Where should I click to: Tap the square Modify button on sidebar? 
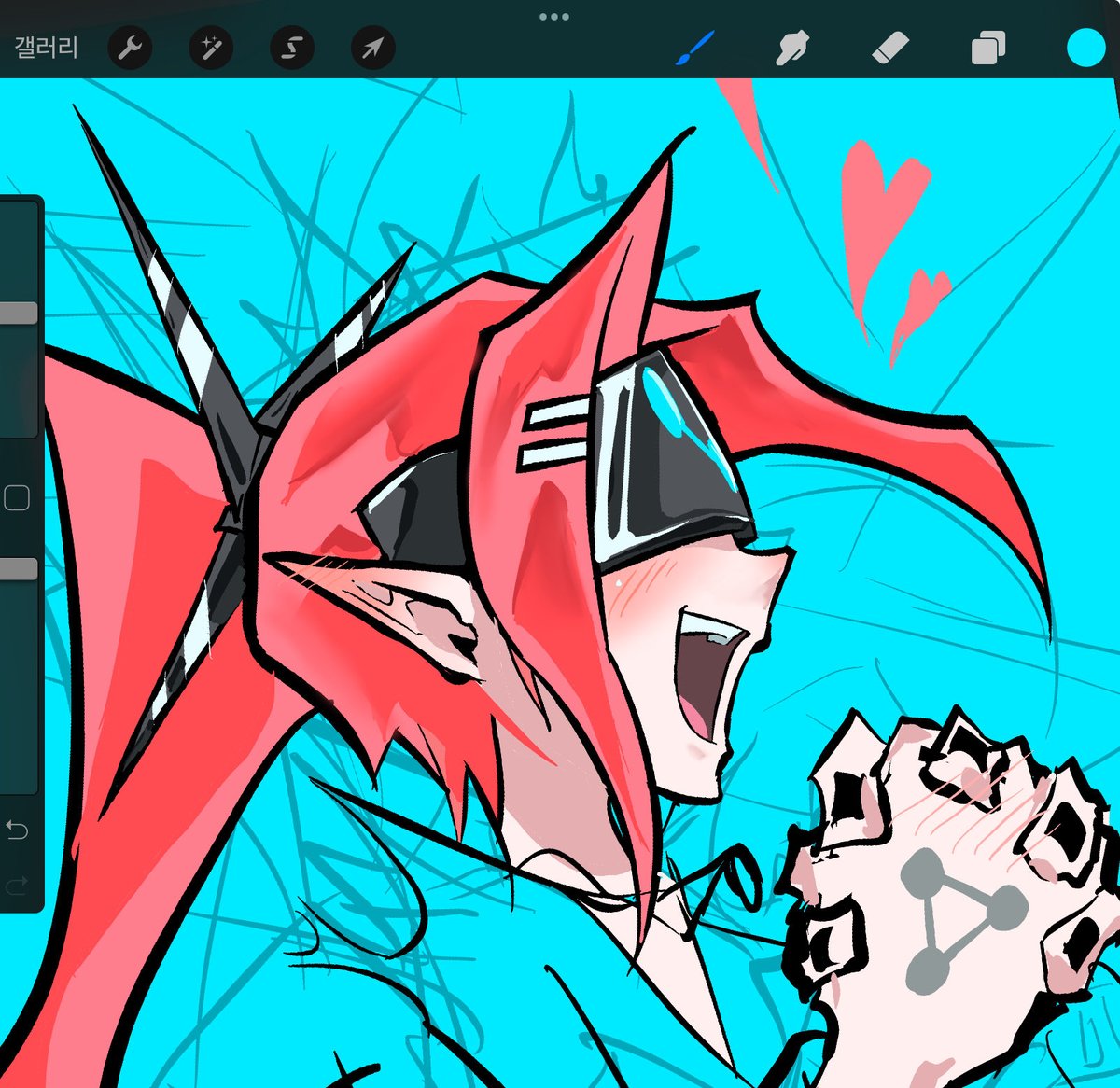click(17, 498)
